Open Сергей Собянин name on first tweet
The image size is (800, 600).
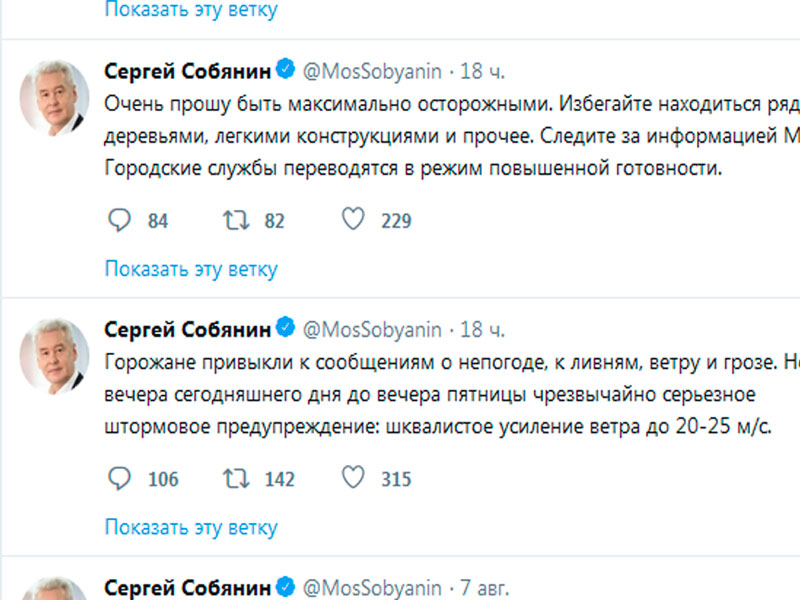coord(187,71)
